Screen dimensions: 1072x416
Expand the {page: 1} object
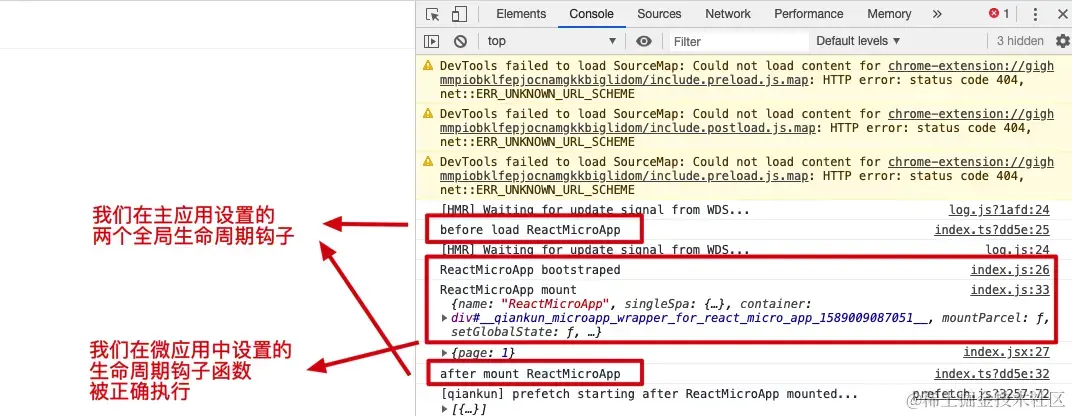point(445,352)
